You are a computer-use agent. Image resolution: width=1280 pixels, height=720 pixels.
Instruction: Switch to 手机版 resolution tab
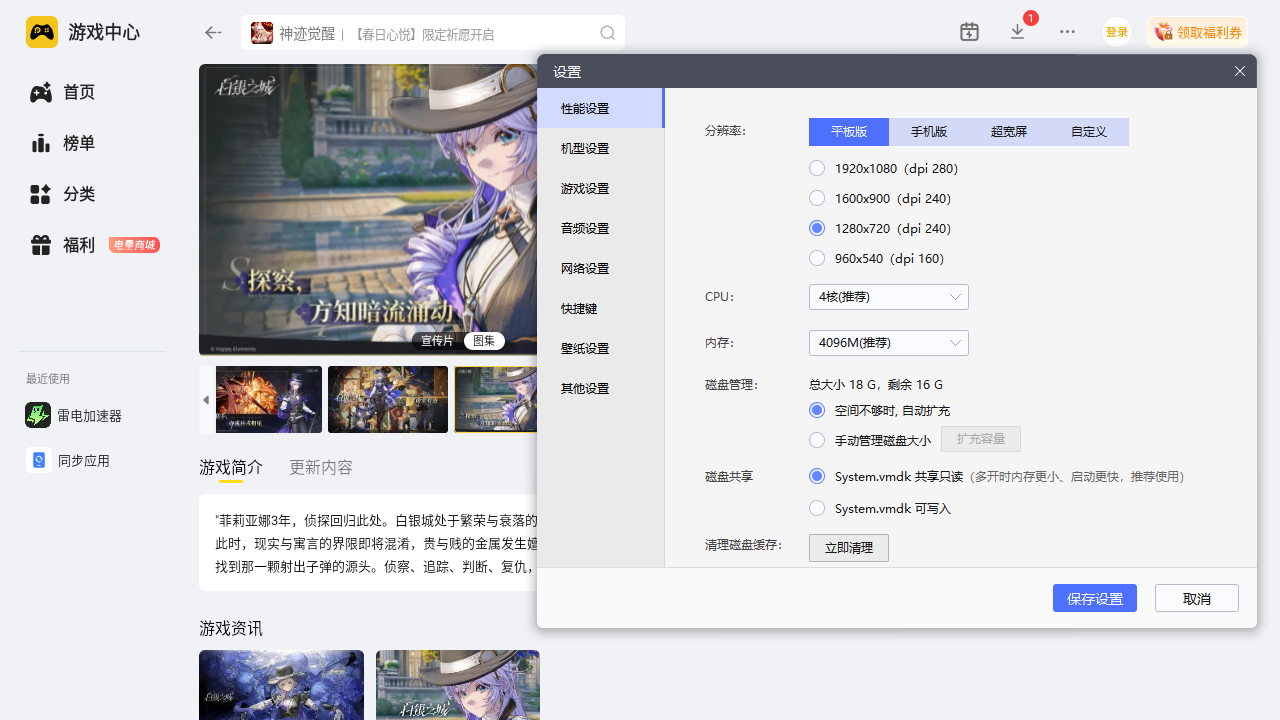coord(928,132)
